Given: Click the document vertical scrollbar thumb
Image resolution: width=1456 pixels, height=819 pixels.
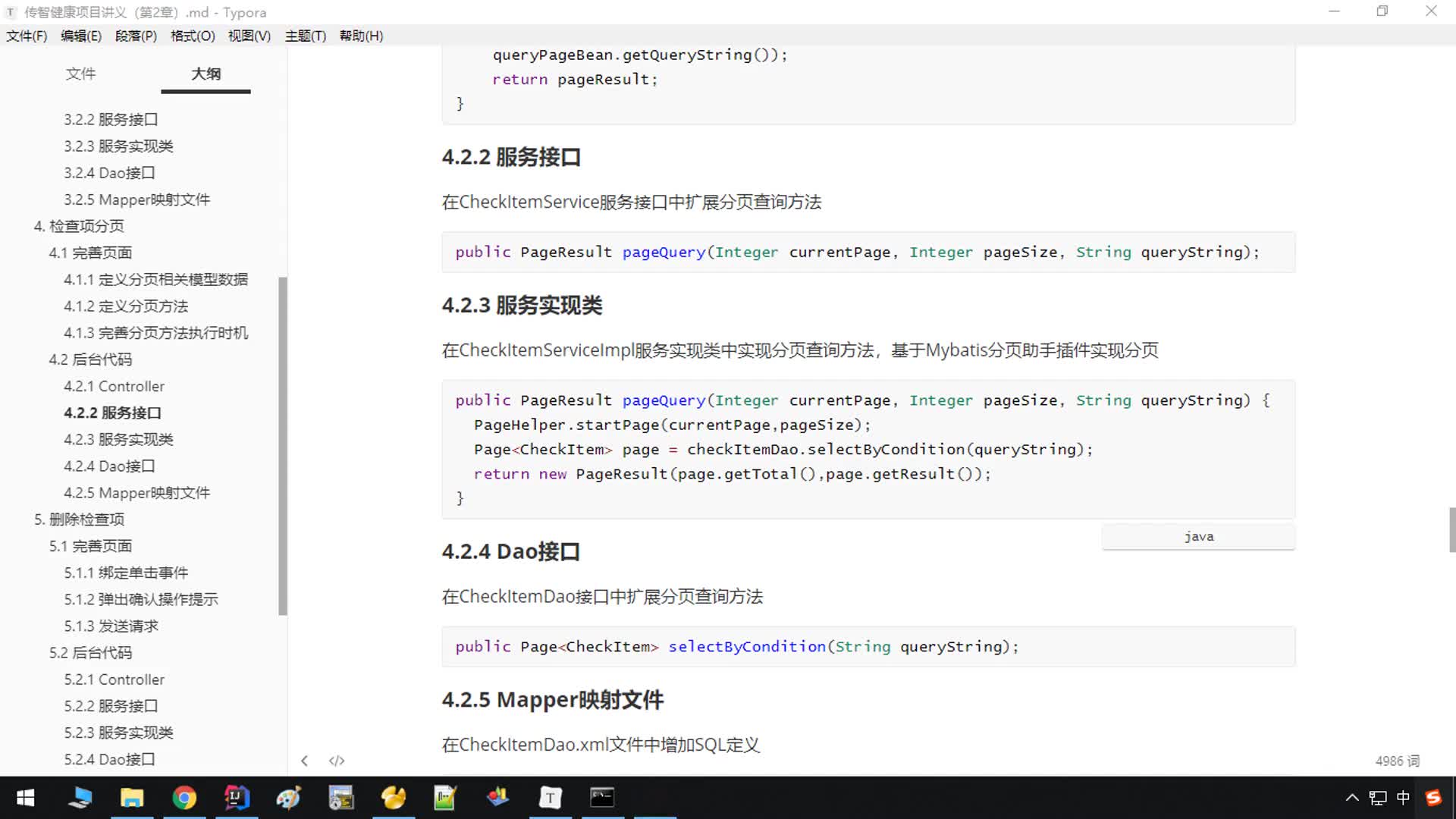Looking at the screenshot, I should [1452, 530].
